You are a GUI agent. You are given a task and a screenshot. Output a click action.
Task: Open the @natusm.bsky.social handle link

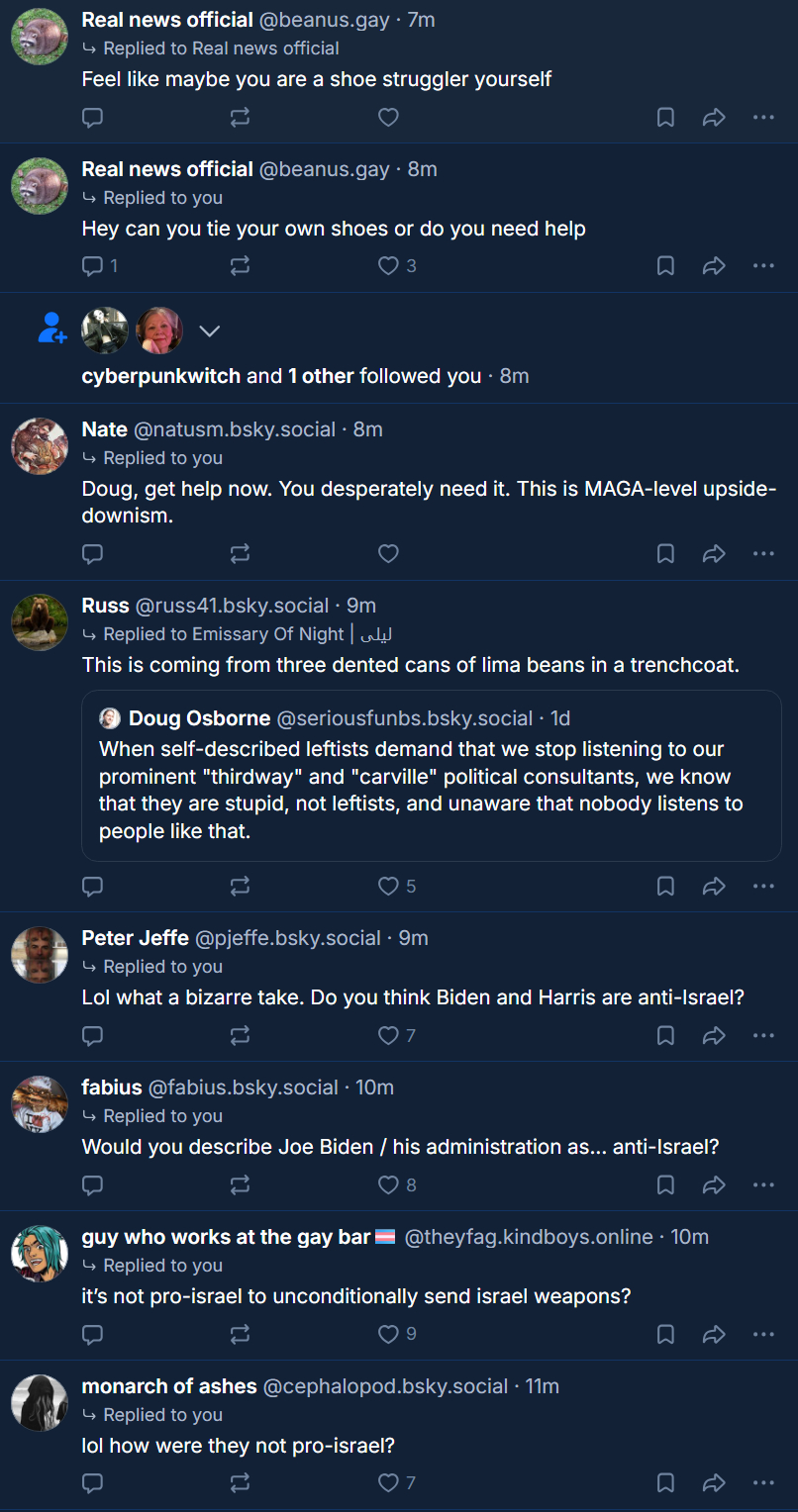(235, 429)
